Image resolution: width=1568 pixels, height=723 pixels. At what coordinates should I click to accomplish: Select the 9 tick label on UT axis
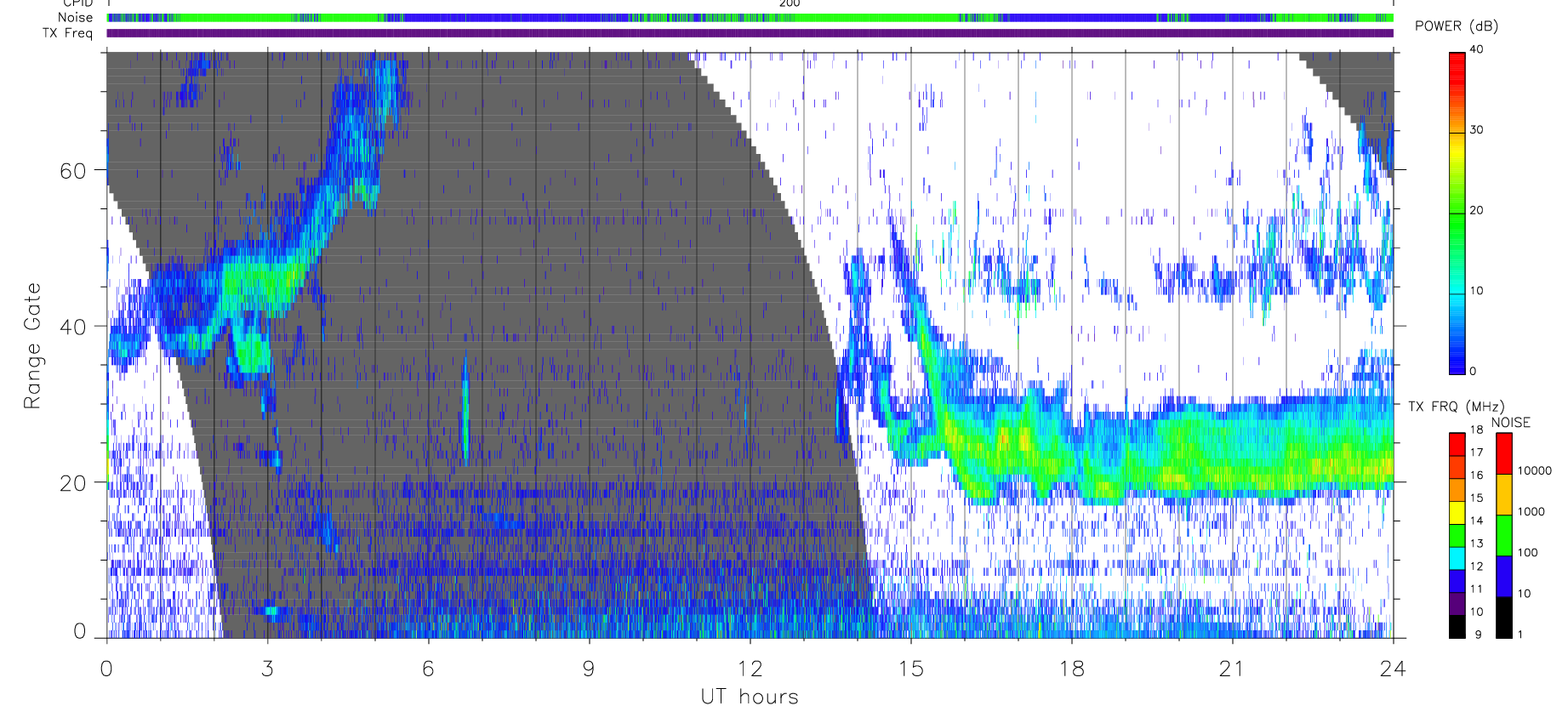pyautogui.click(x=589, y=669)
